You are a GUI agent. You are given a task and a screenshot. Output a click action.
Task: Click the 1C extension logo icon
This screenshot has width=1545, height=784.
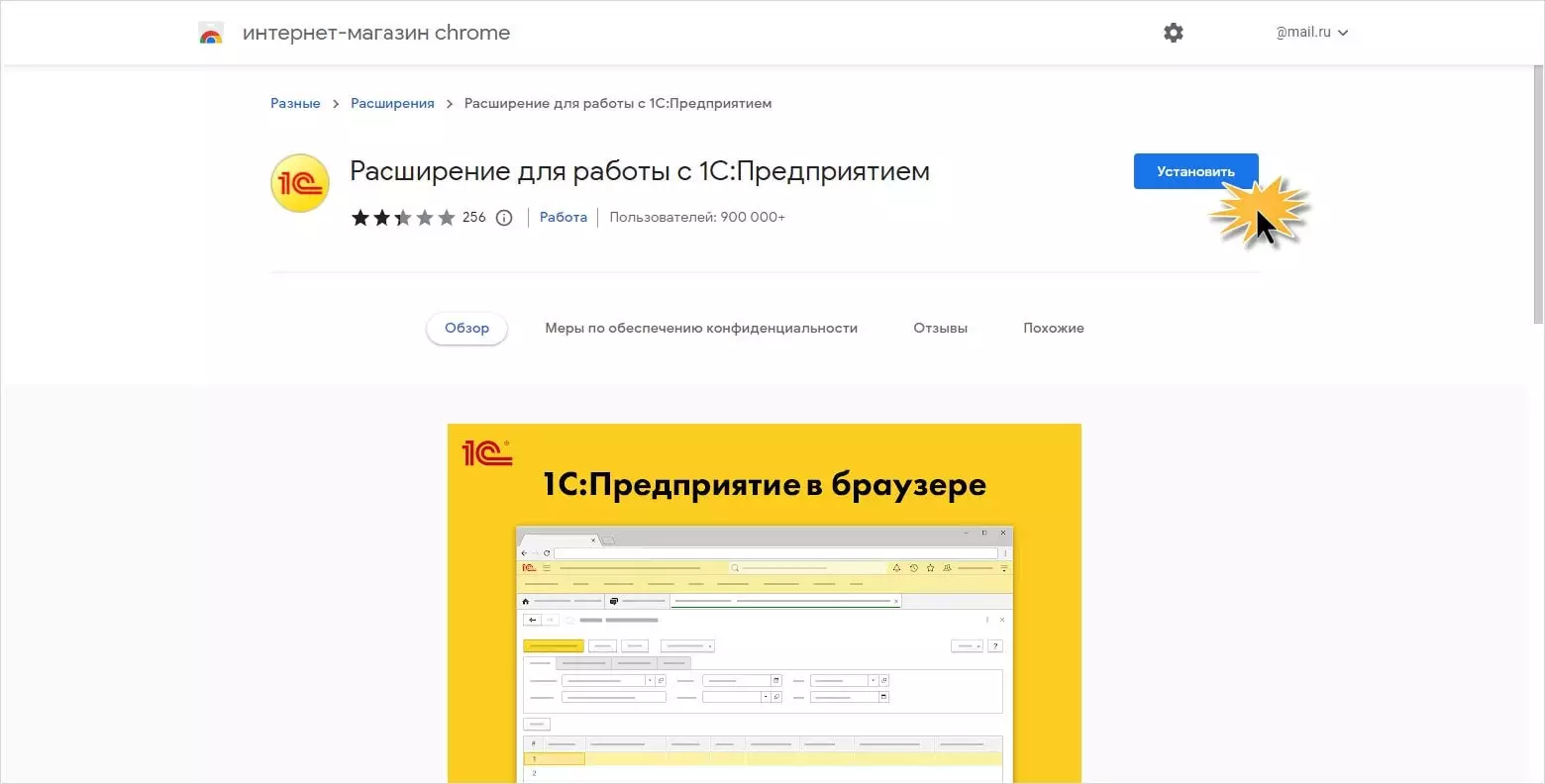click(x=300, y=183)
